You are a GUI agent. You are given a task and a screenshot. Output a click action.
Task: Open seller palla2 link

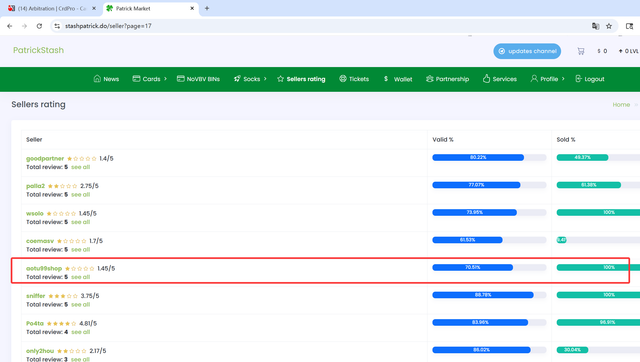point(36,186)
